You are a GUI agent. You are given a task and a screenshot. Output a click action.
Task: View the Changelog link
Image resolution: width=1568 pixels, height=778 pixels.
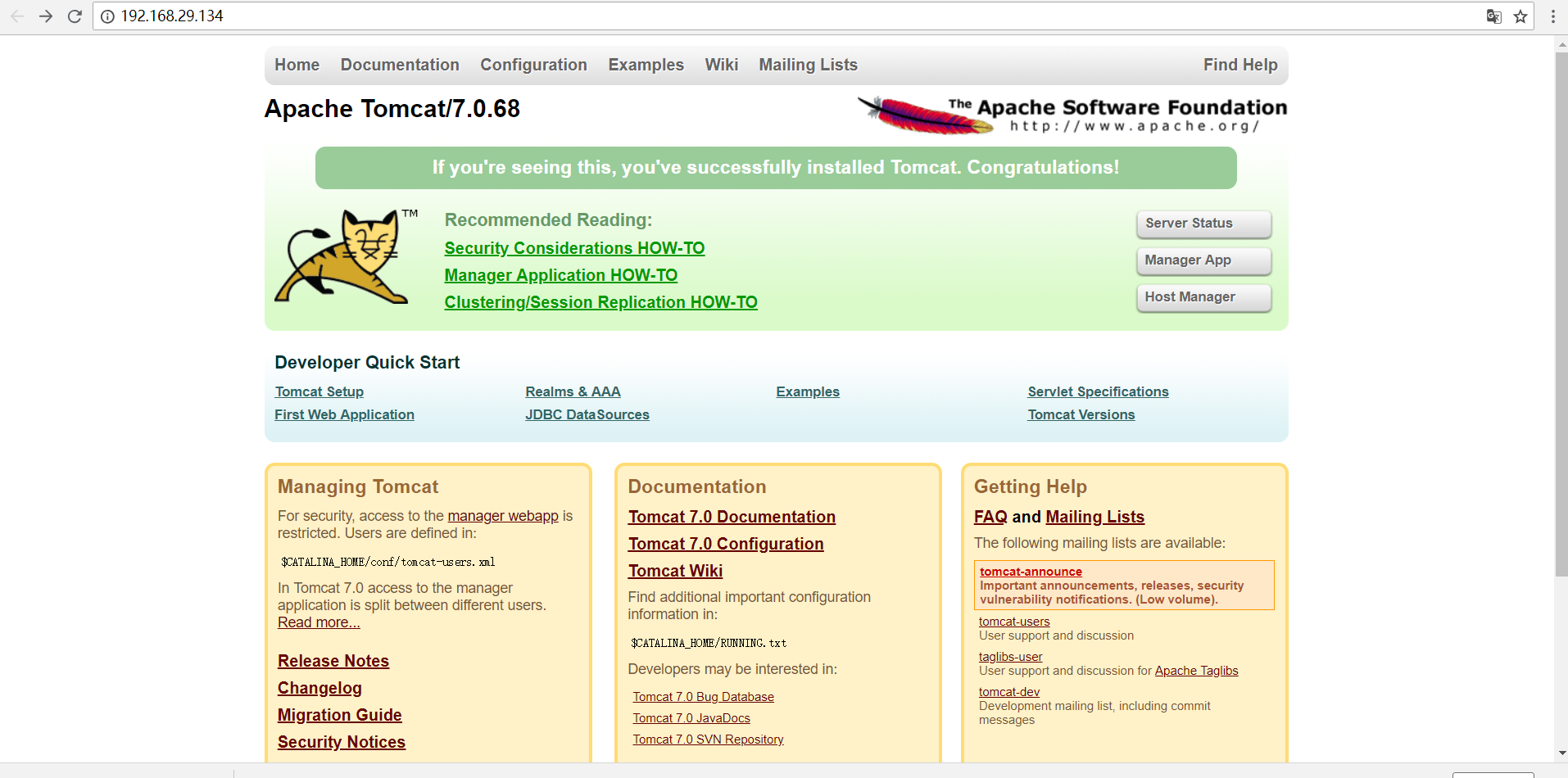point(319,688)
